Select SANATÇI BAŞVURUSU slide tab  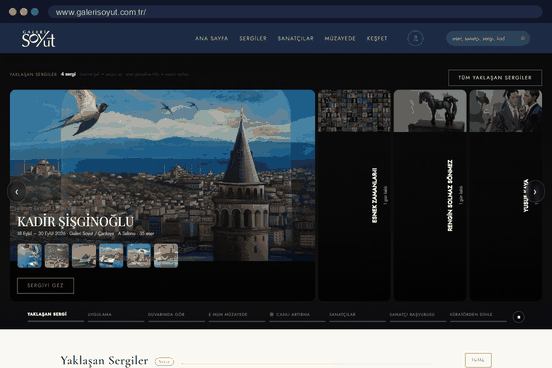[x=418, y=315]
